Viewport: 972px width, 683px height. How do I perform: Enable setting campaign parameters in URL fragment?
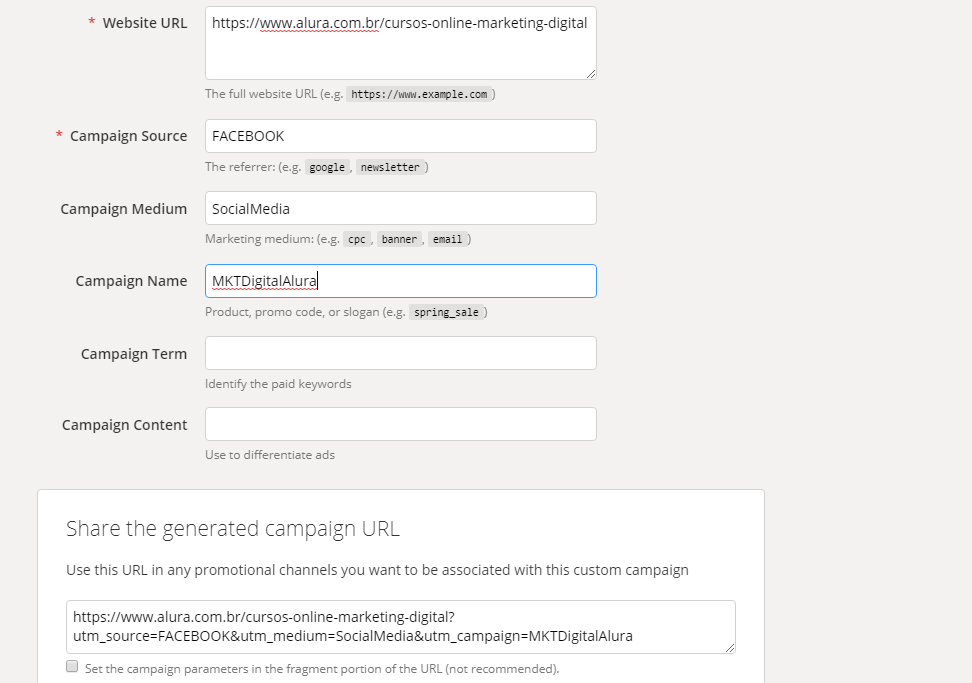72,667
